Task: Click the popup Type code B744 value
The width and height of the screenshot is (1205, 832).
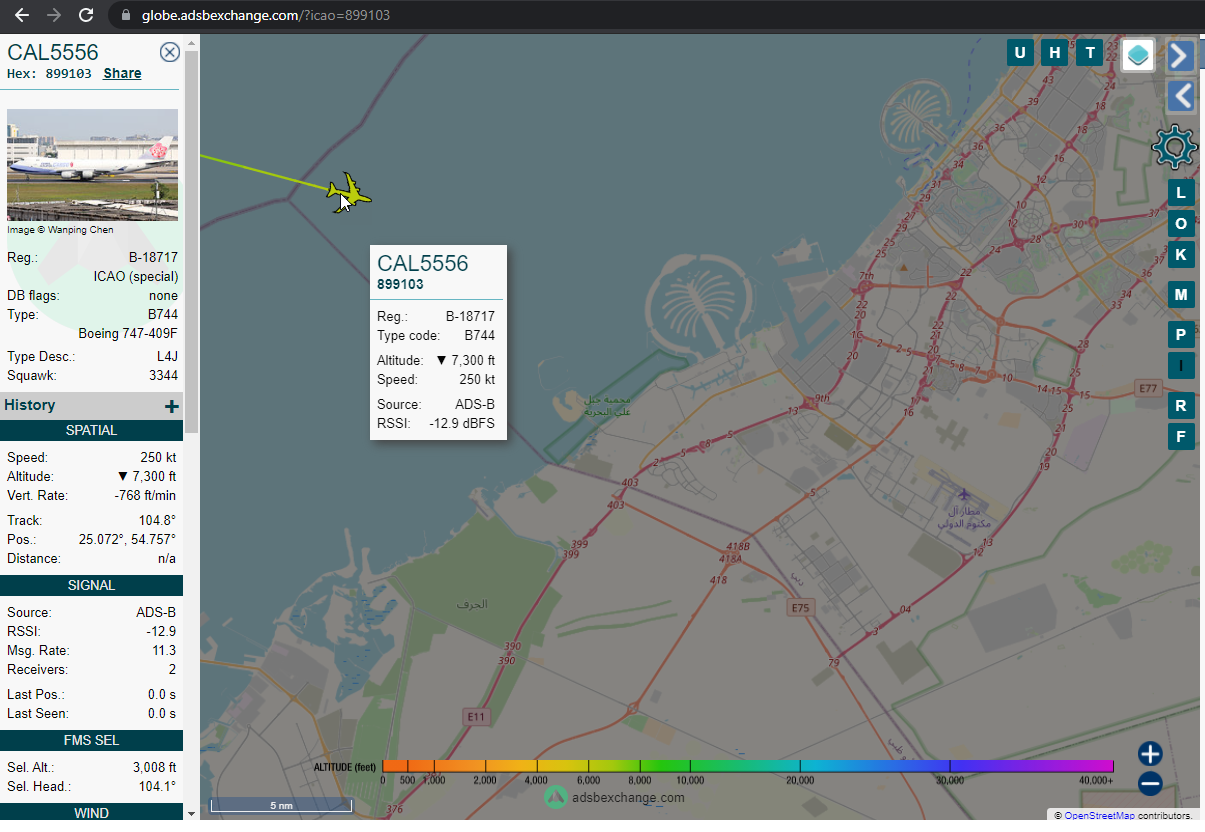Action: (x=479, y=336)
